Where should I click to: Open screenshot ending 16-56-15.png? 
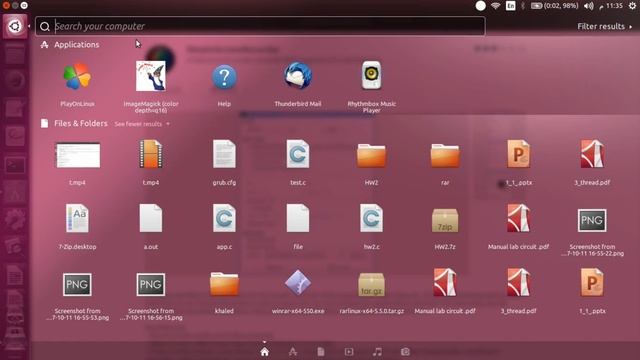coord(151,284)
